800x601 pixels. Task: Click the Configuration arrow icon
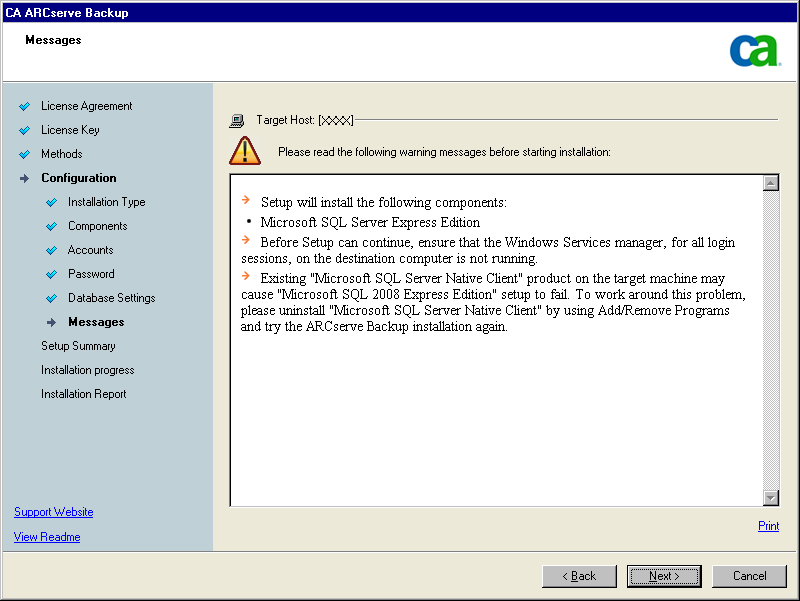(x=25, y=178)
